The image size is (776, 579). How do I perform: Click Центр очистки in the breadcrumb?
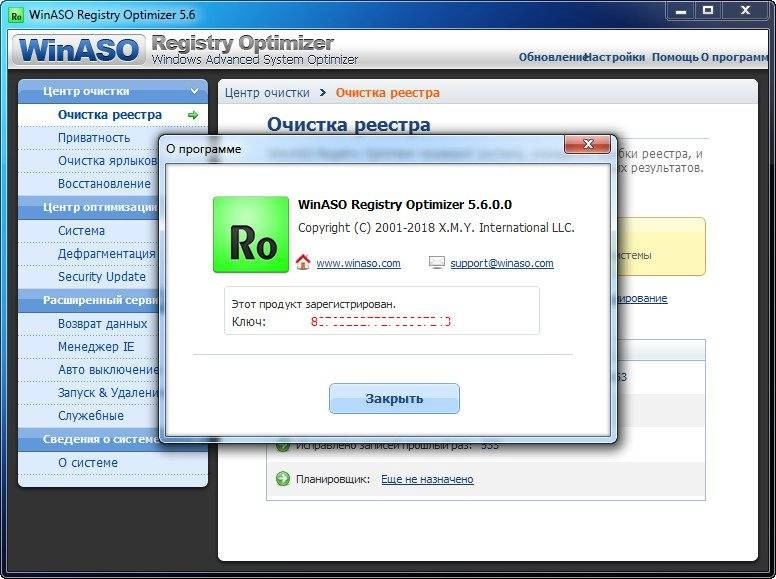point(267,93)
